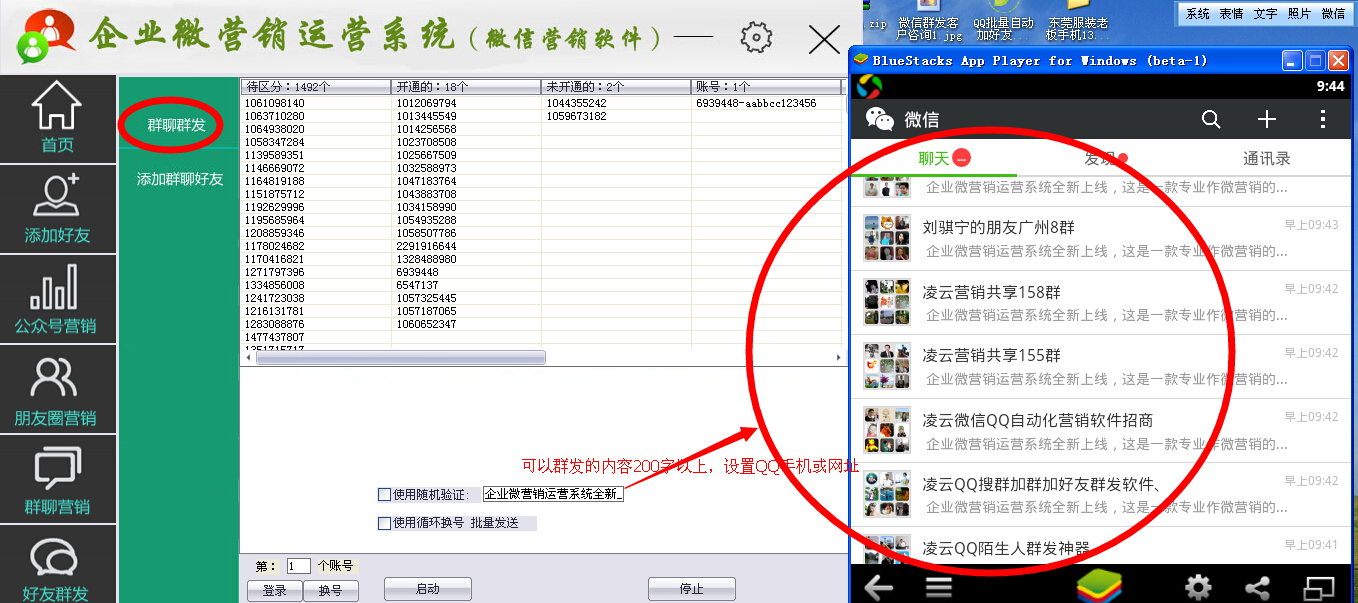Screen dimensions: 1358x603
Task: Focus the account number field after 第
Action: coord(298,566)
